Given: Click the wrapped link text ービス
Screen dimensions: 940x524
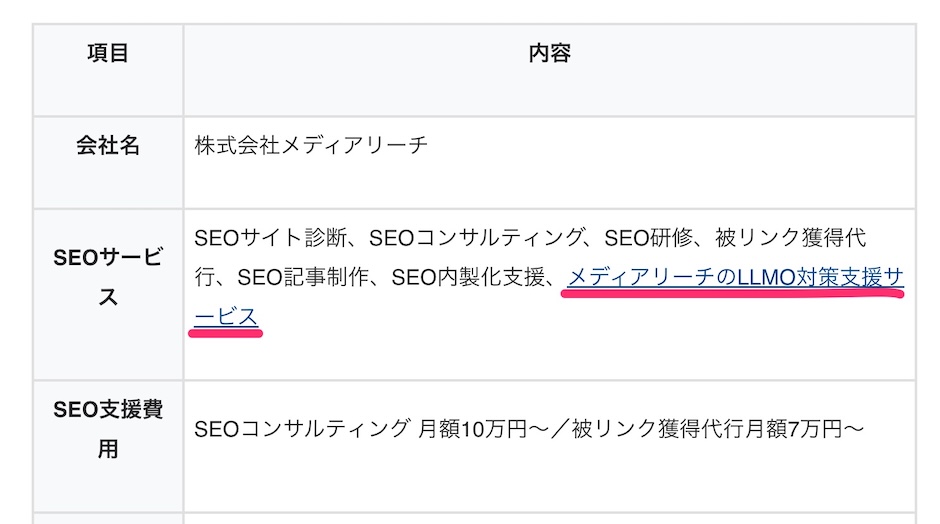Looking at the screenshot, I should click(226, 317).
